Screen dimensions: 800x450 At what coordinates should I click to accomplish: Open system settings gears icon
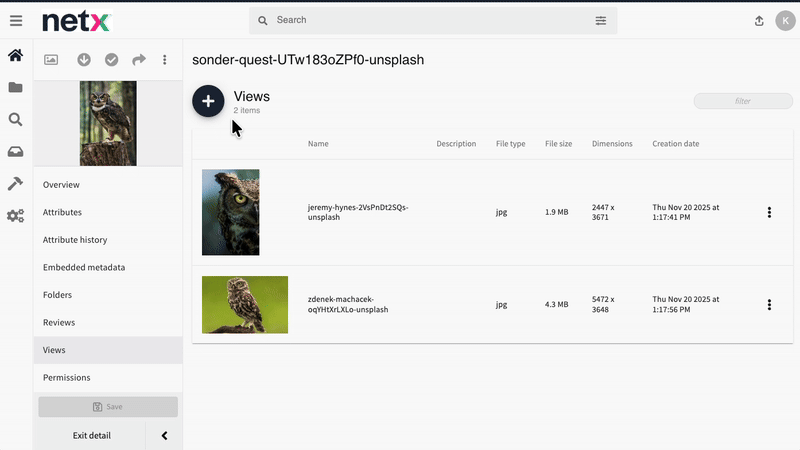[16, 216]
